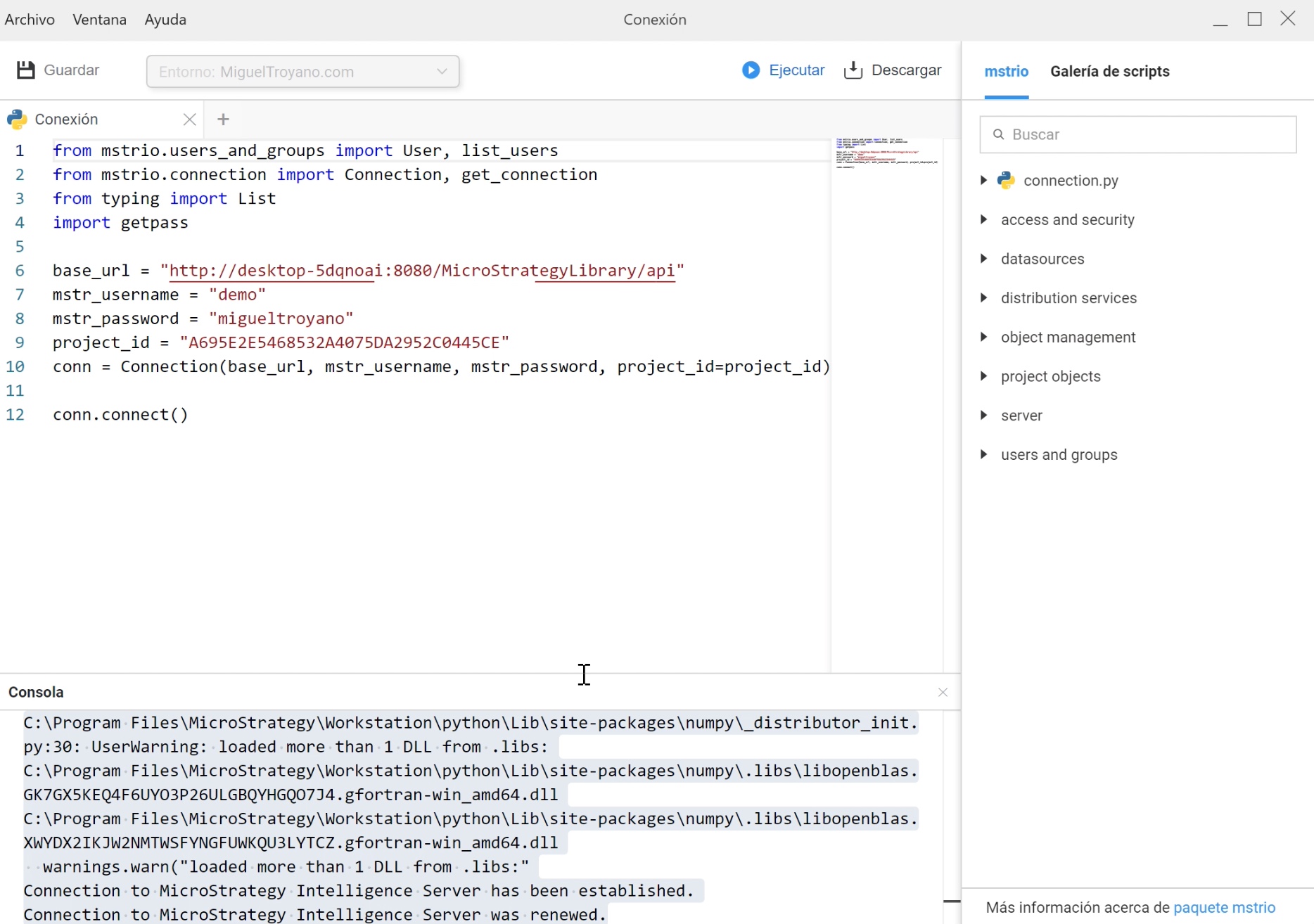The height and width of the screenshot is (924, 1314).
Task: Switch to the mstrio tab
Action: click(1006, 71)
